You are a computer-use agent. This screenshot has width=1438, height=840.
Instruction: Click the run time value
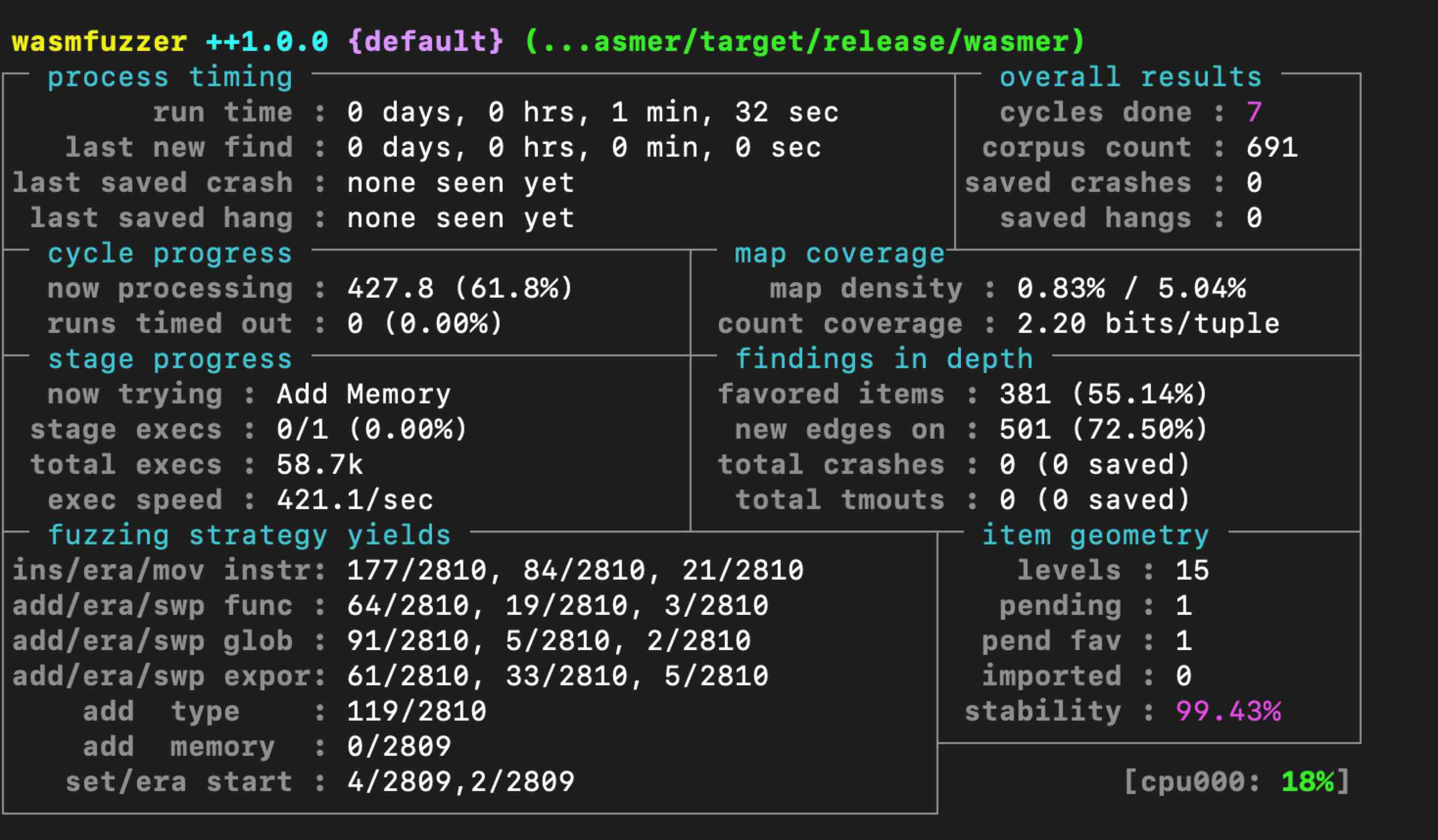coord(592,112)
